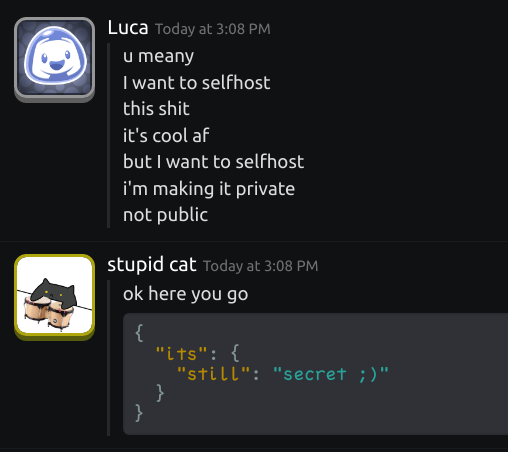The width and height of the screenshot is (508, 452).
Task: Select the 'ok here you go' message
Action: (186, 294)
